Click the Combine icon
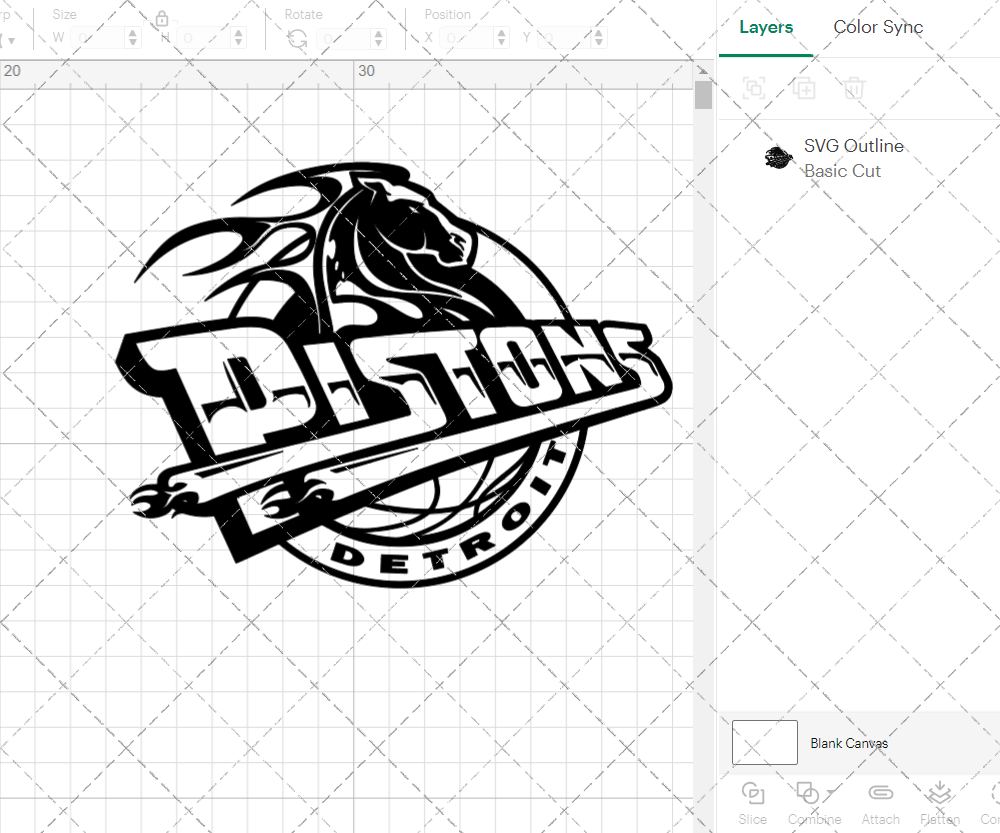Image resolution: width=1000 pixels, height=833 pixels. point(808,792)
